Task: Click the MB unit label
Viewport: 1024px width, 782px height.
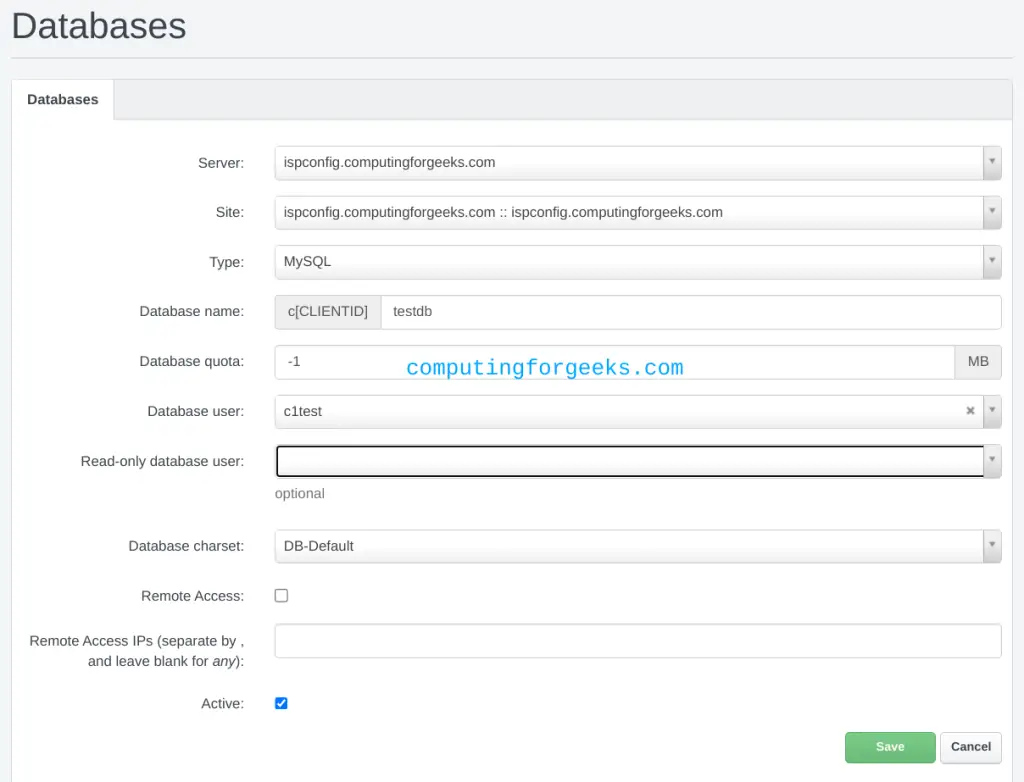Action: (978, 362)
